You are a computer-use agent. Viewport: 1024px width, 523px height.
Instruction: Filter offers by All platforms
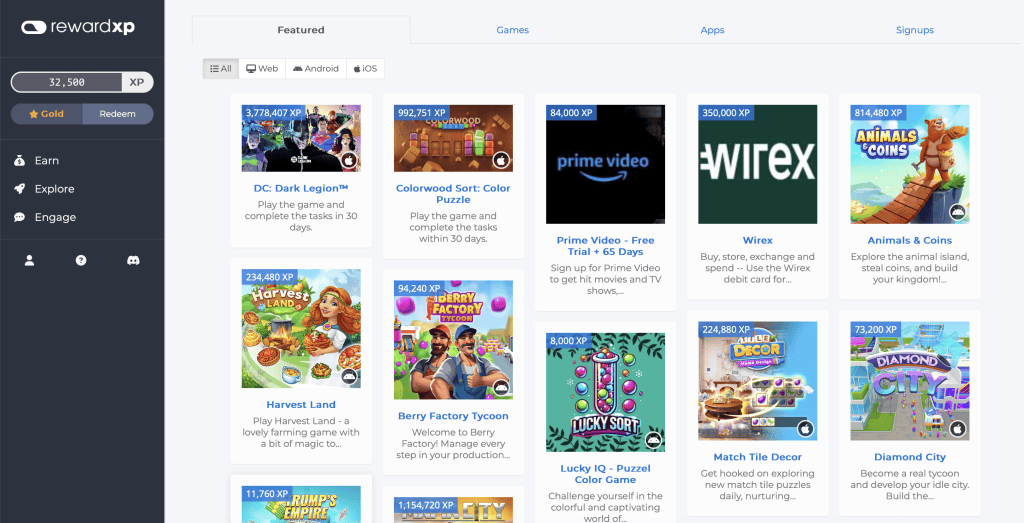[221, 69]
